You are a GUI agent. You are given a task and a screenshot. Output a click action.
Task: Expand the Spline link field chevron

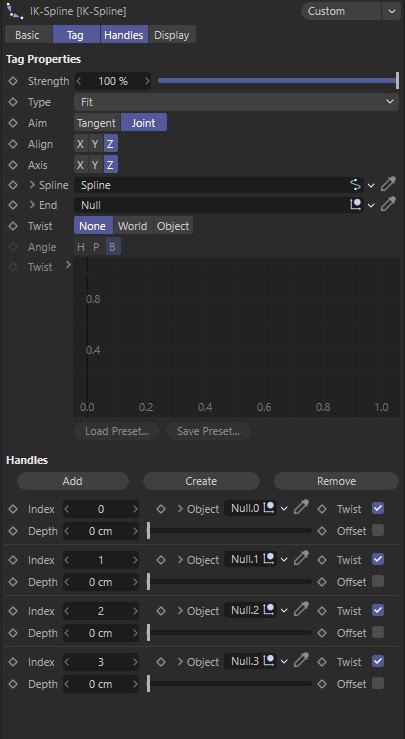[32, 185]
